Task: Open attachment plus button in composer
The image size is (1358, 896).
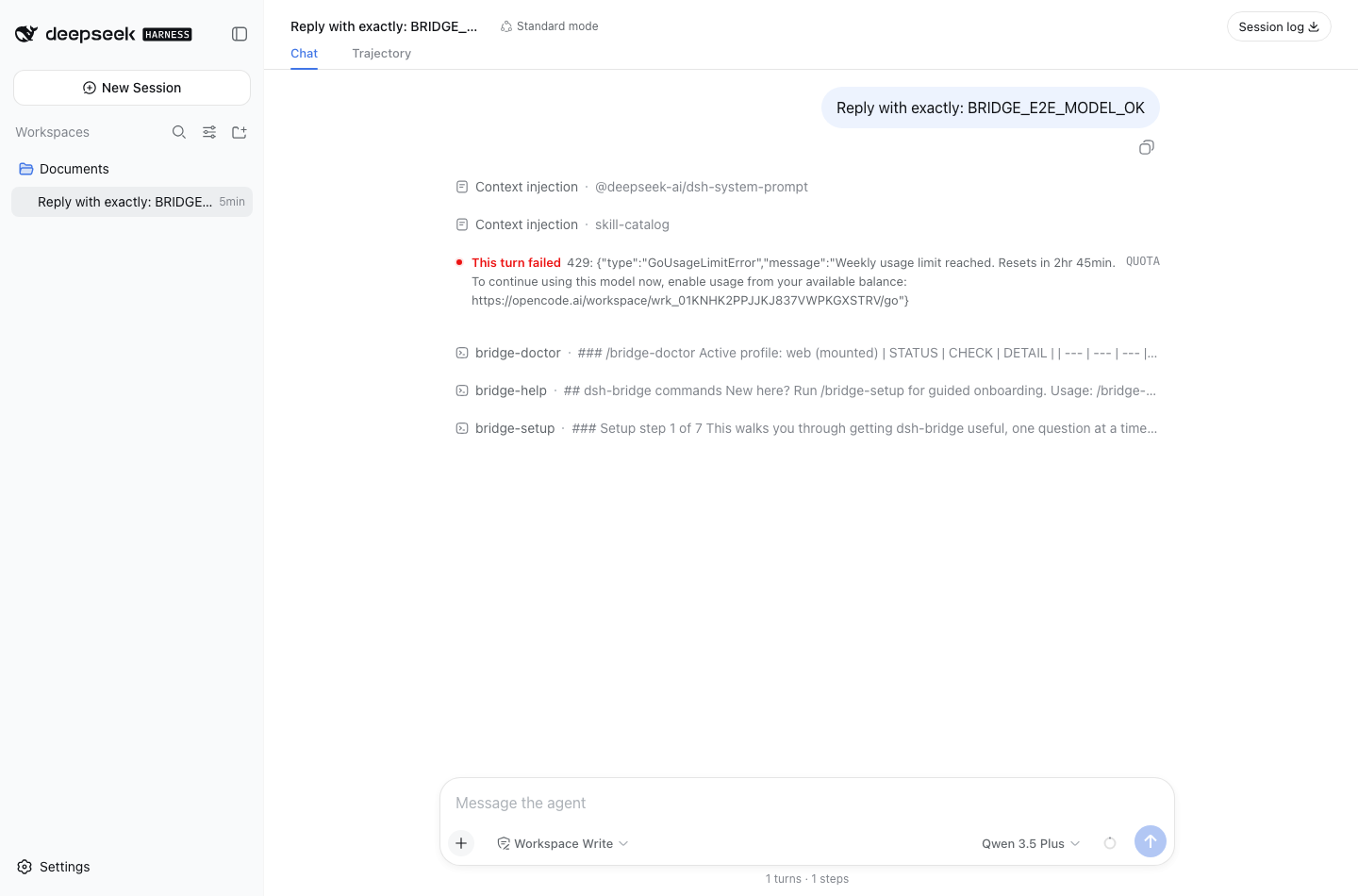Action: coord(461,843)
